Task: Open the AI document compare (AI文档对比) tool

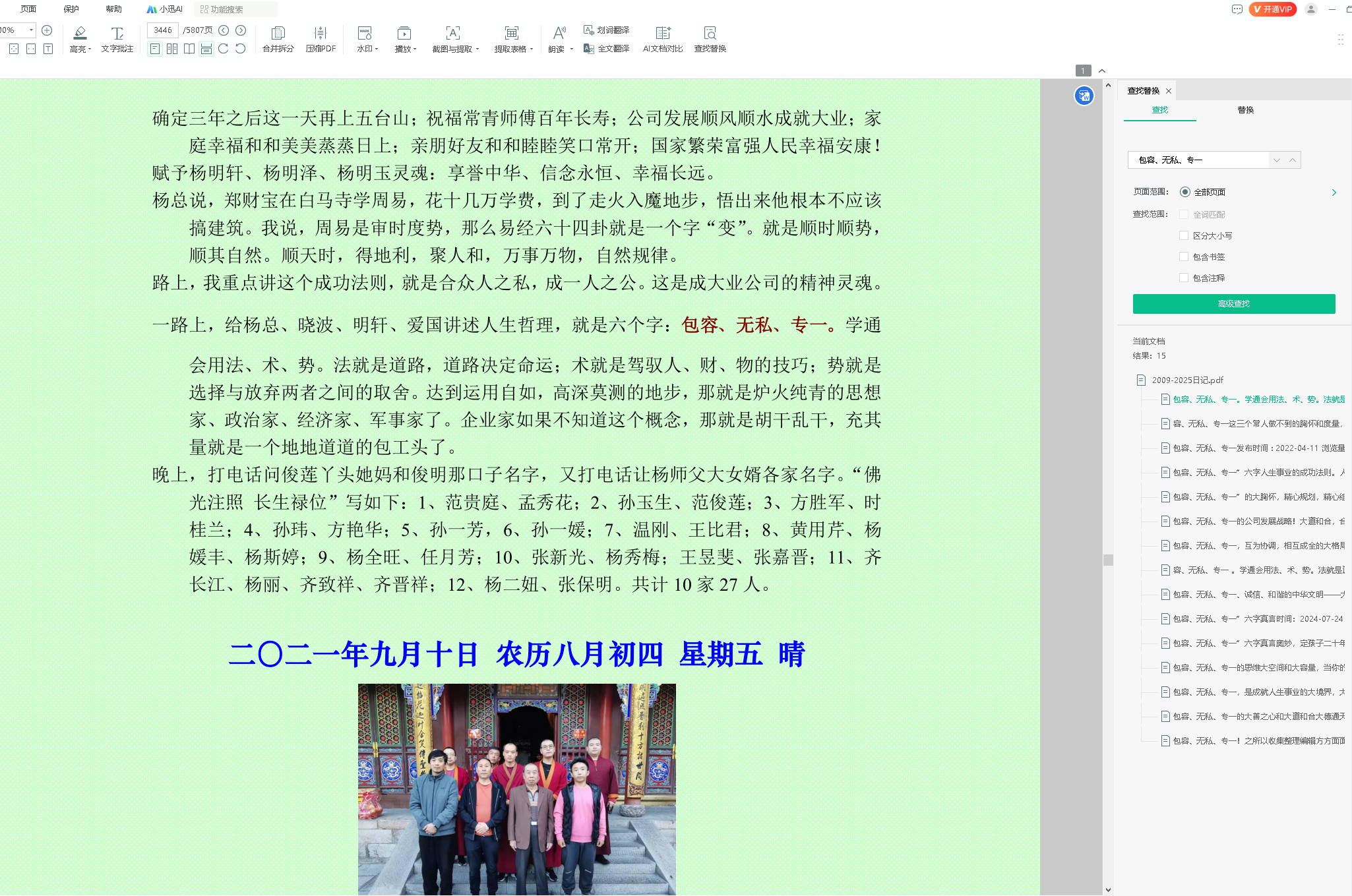Action: (x=662, y=33)
